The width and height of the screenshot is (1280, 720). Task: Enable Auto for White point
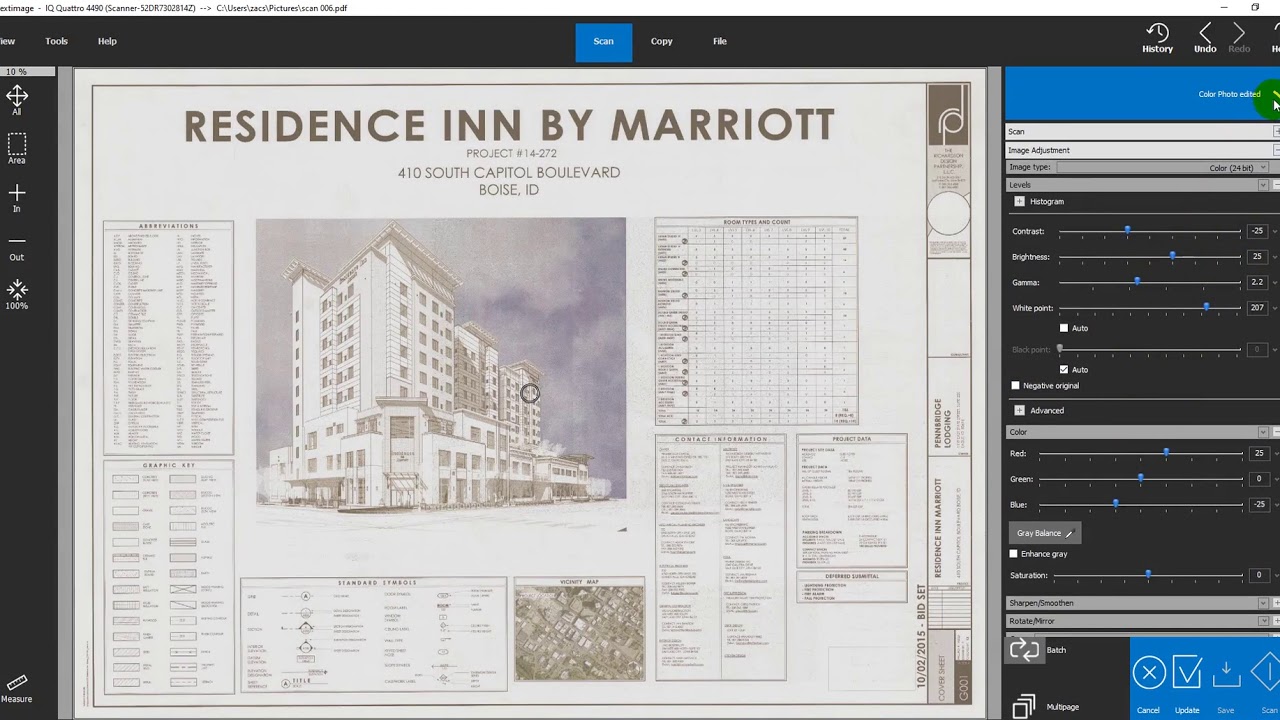coord(1064,328)
